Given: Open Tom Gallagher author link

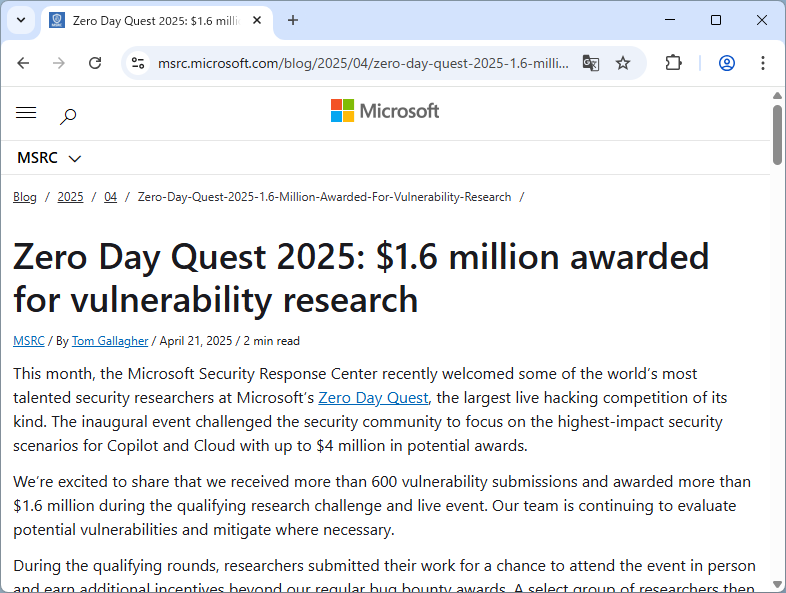Looking at the screenshot, I should click(x=110, y=341).
